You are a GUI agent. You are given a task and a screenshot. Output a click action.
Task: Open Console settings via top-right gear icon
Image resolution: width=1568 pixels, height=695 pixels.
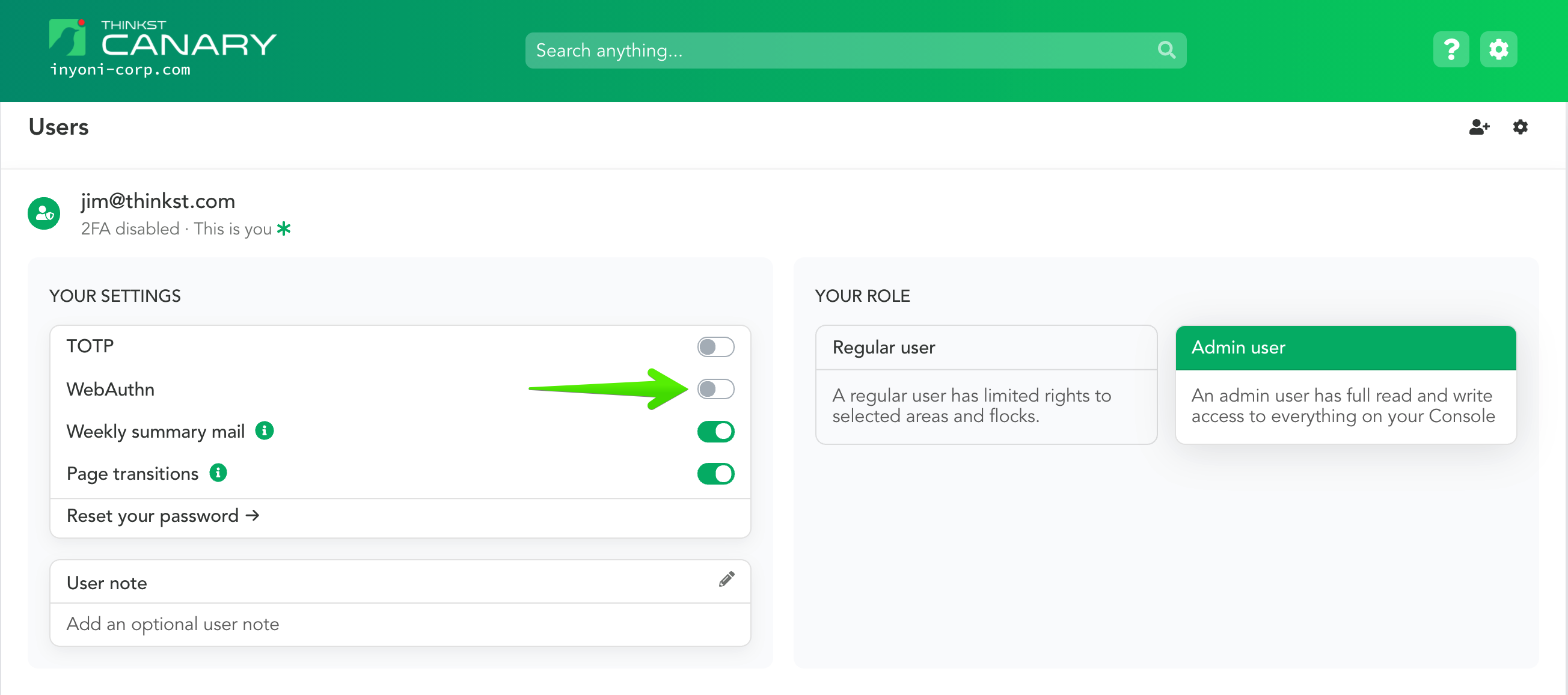(1499, 49)
